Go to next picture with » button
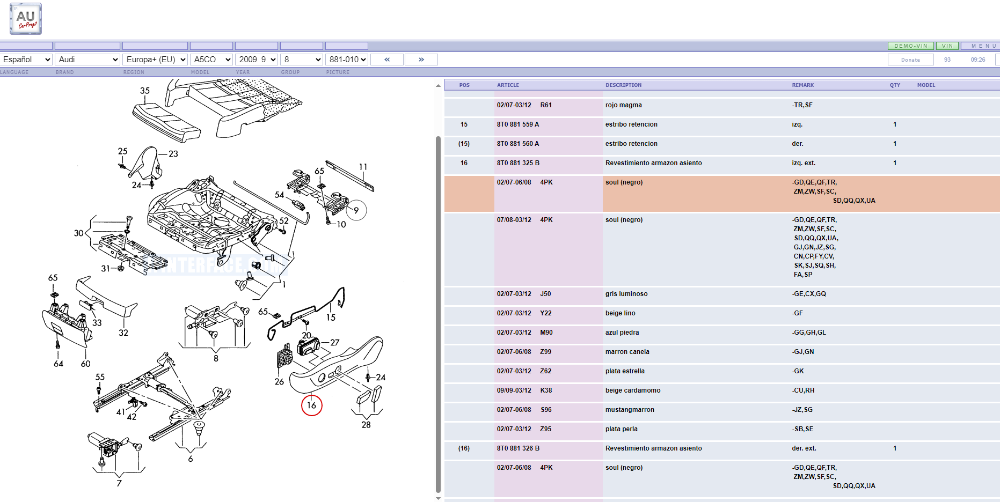The image size is (1000, 502). coord(421,59)
